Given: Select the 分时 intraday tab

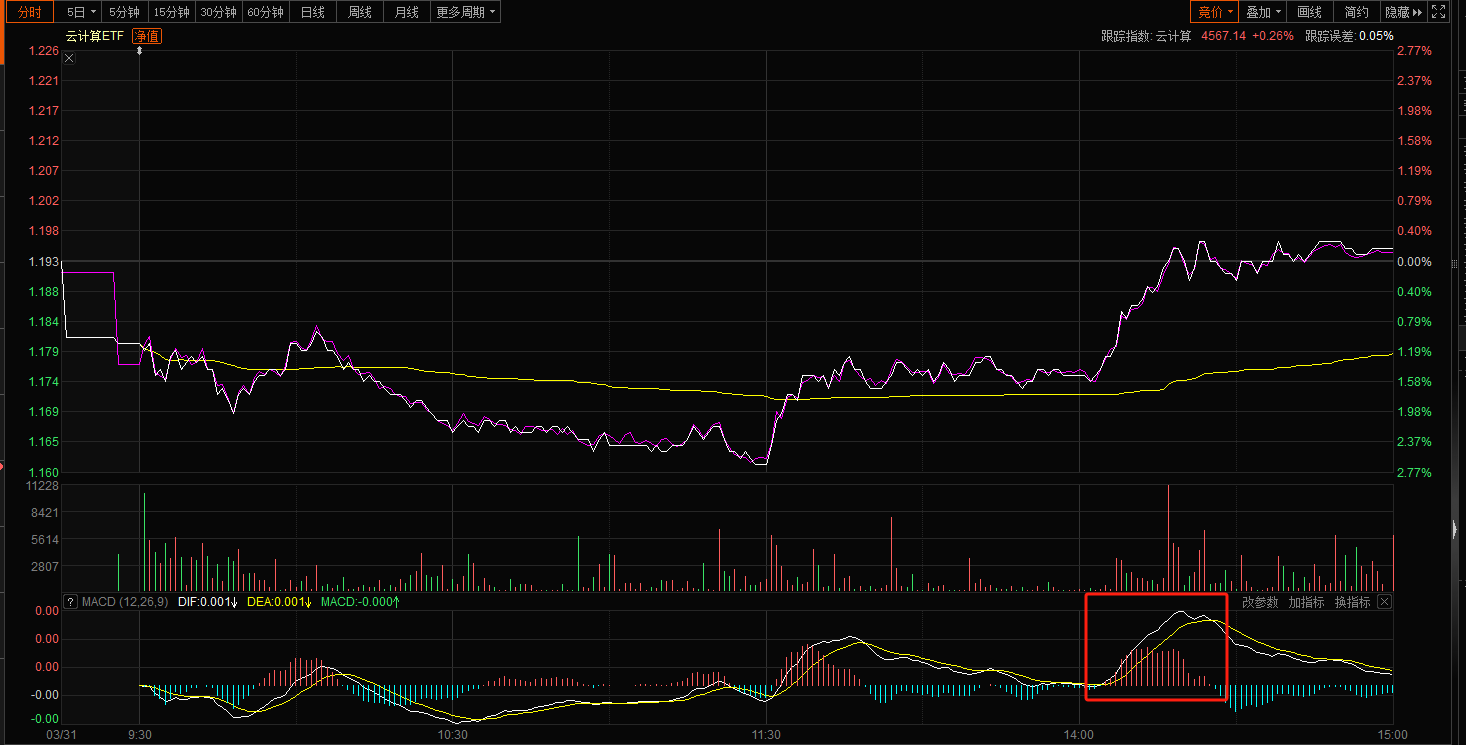Looking at the screenshot, I should (x=30, y=12).
